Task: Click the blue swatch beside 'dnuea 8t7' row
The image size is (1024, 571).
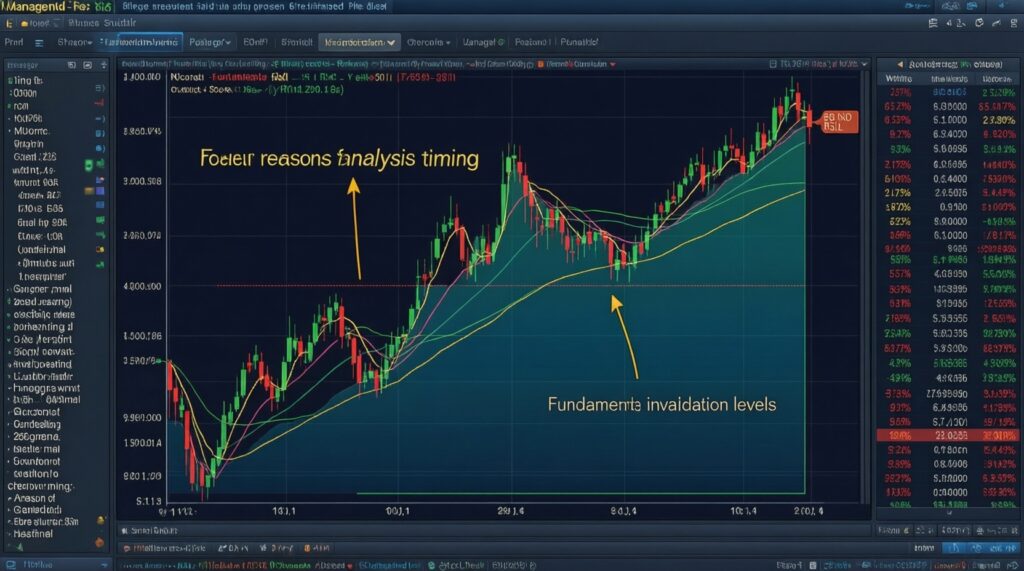Action: (100, 191)
